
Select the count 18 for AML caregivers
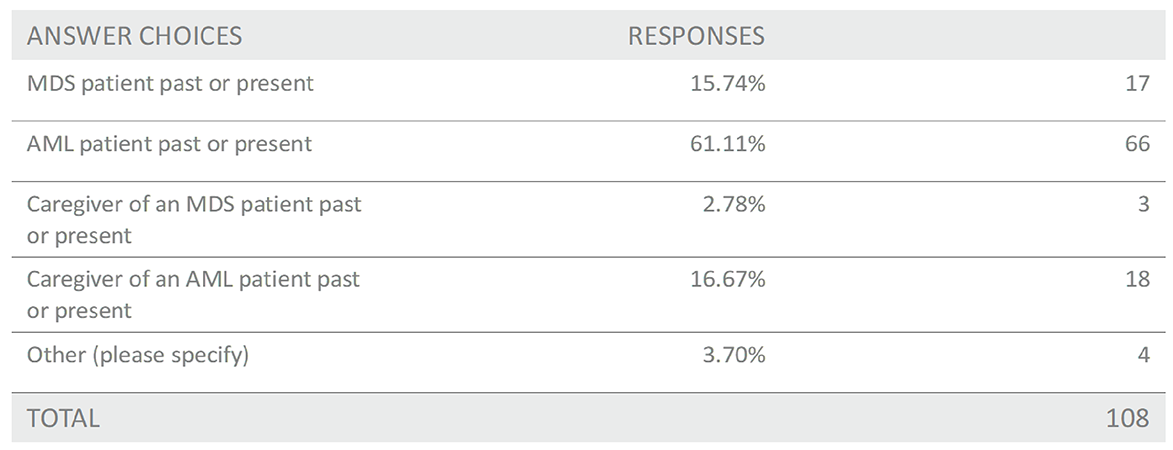(x=1137, y=280)
